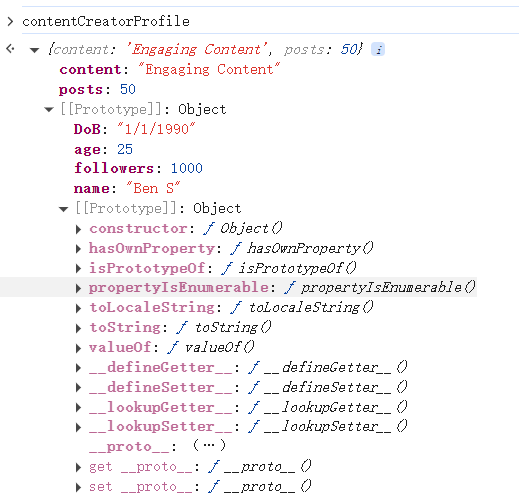Expand the constructor function entry
This screenshot has width=519, height=503.
[x=78, y=229]
